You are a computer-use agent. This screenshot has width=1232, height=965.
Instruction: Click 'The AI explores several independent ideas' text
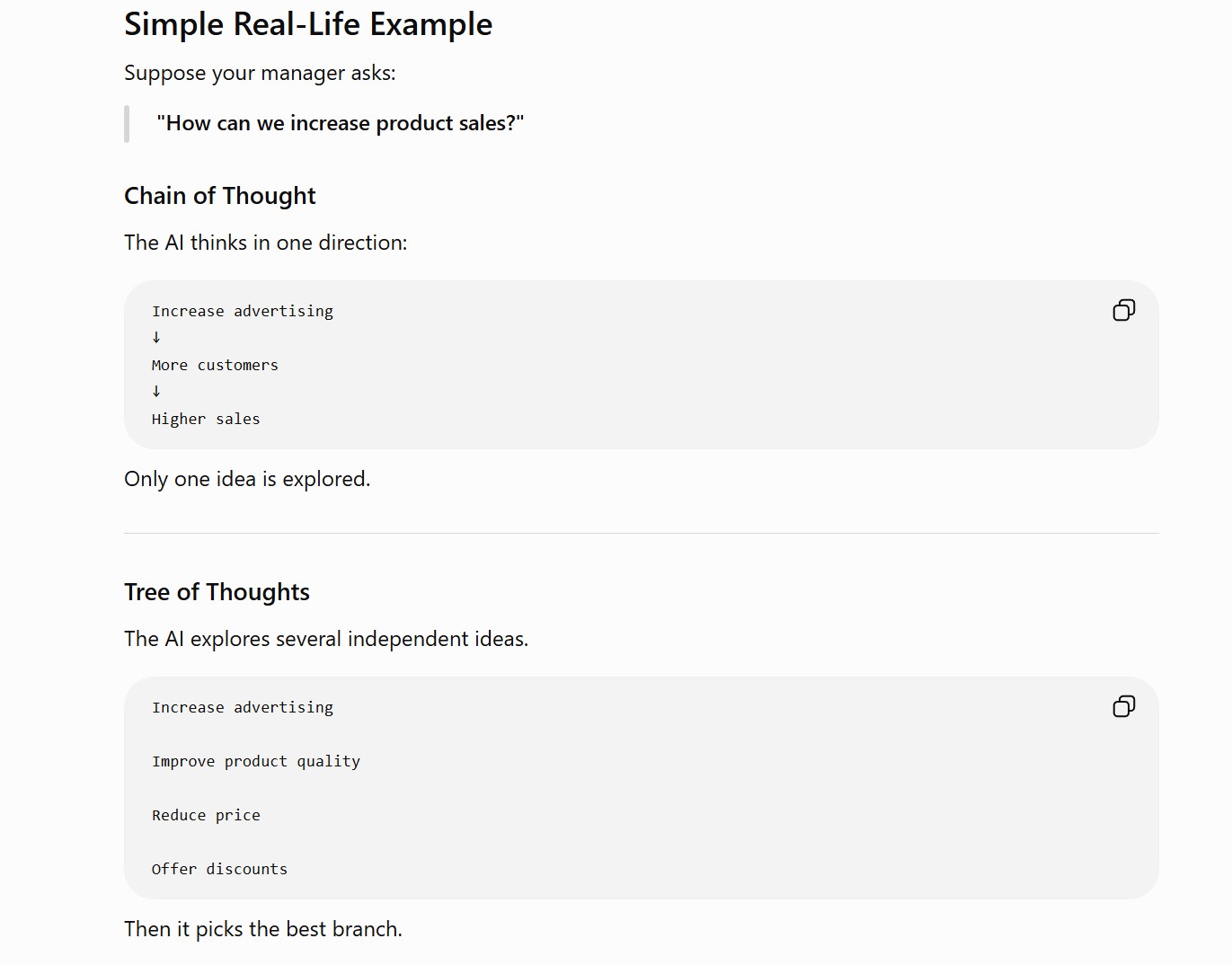(x=326, y=639)
